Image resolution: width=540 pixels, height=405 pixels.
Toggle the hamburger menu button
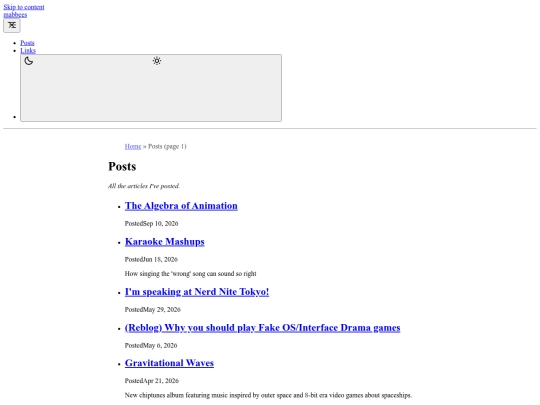pos(12,25)
